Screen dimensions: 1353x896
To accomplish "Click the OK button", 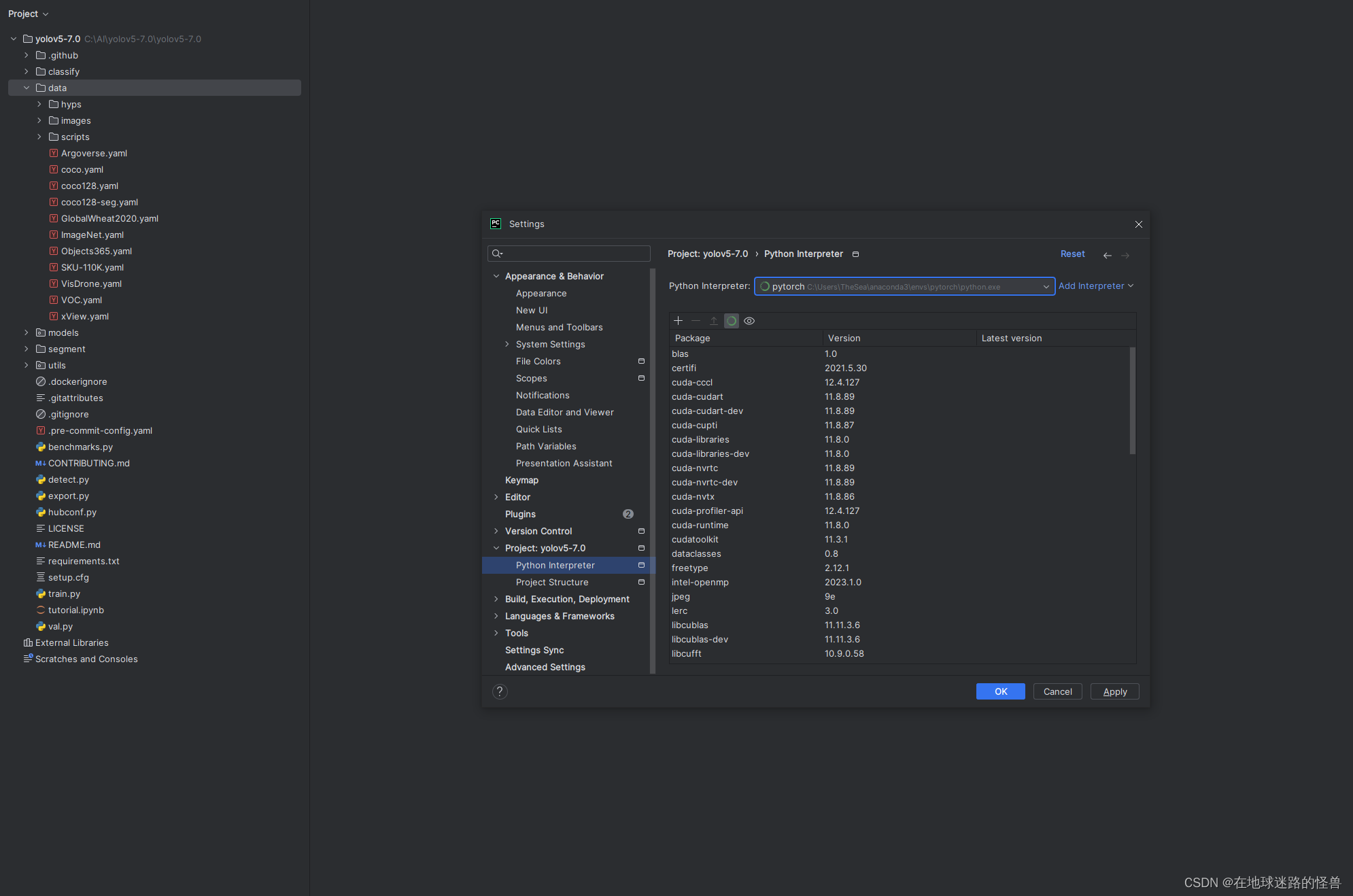I will (x=1001, y=691).
